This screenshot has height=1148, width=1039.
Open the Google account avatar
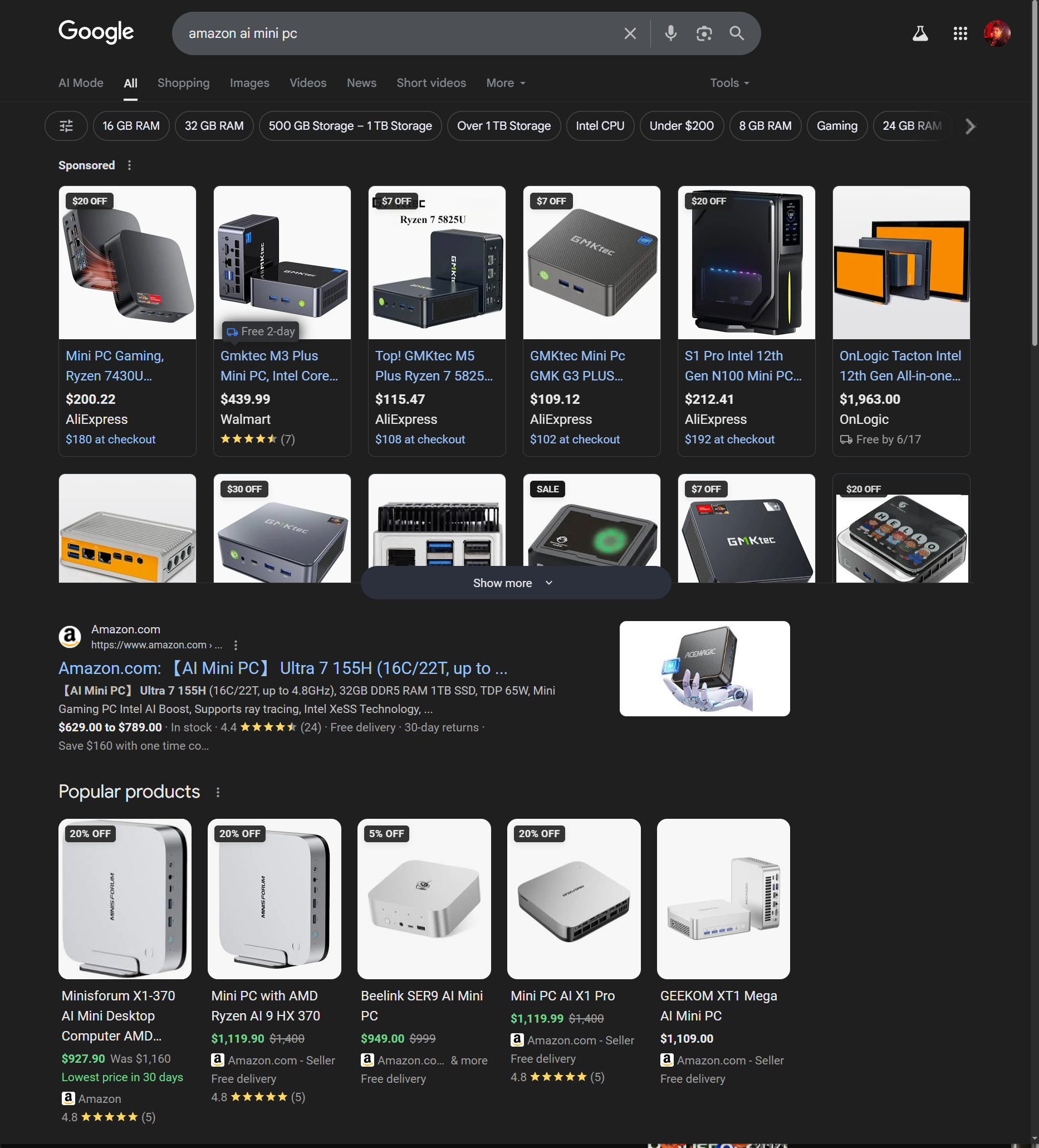coord(997,33)
